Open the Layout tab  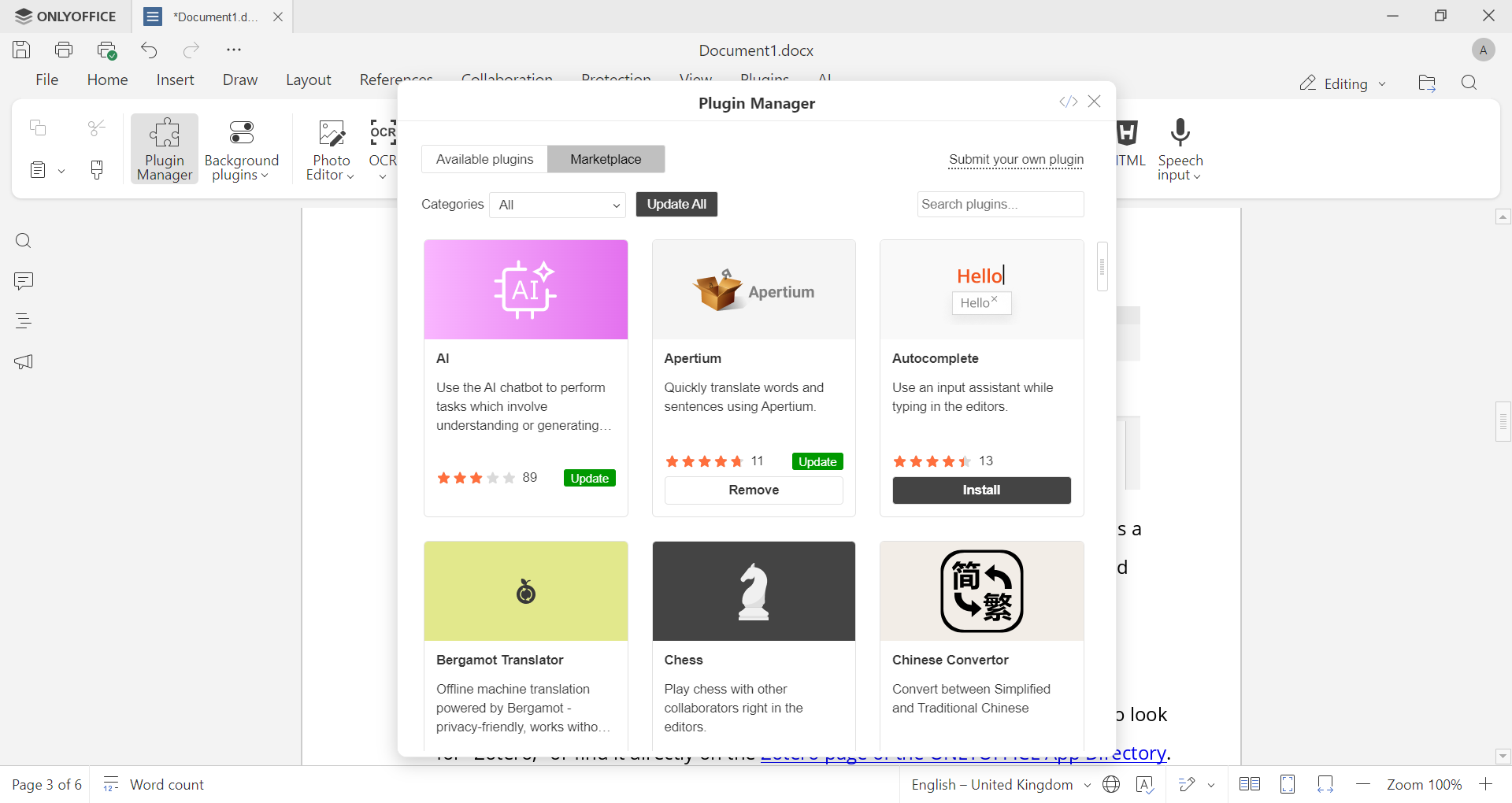(309, 80)
